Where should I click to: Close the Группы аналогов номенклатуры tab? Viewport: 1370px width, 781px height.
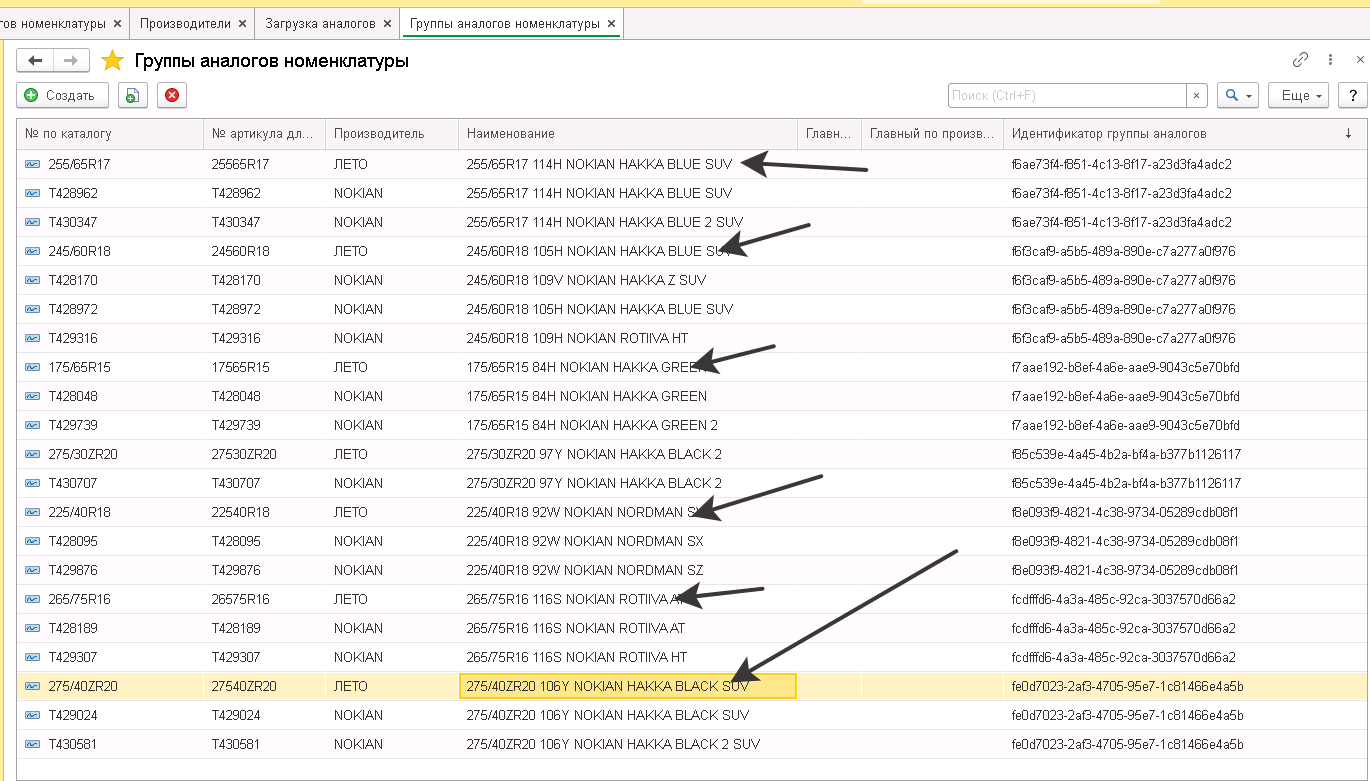(612, 23)
